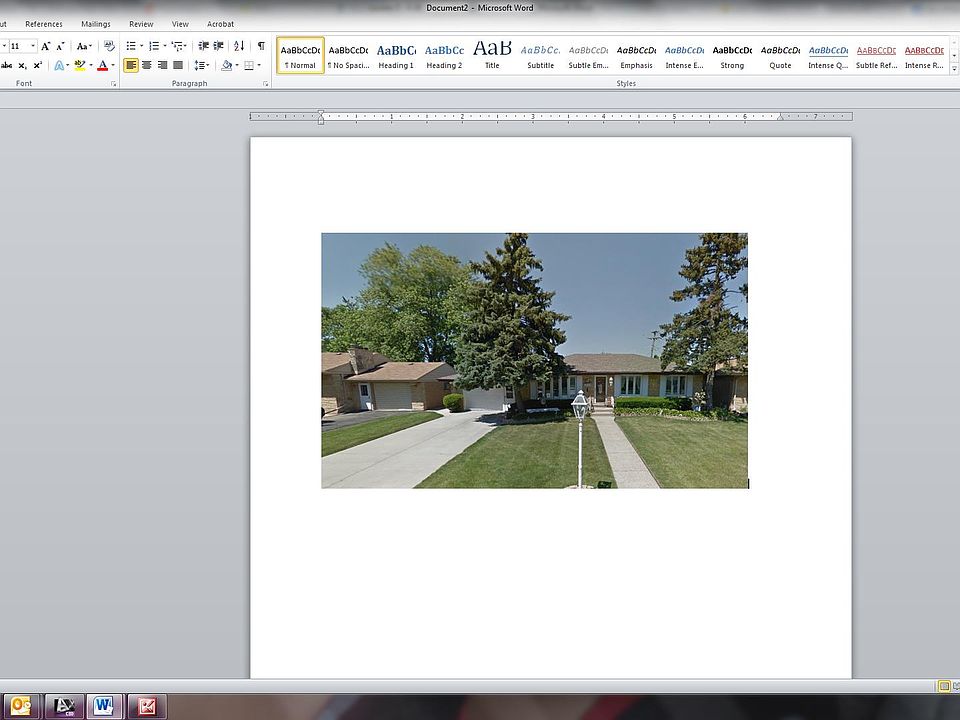Click the red Font Color button
Image resolution: width=960 pixels, height=720 pixels.
[x=101, y=65]
